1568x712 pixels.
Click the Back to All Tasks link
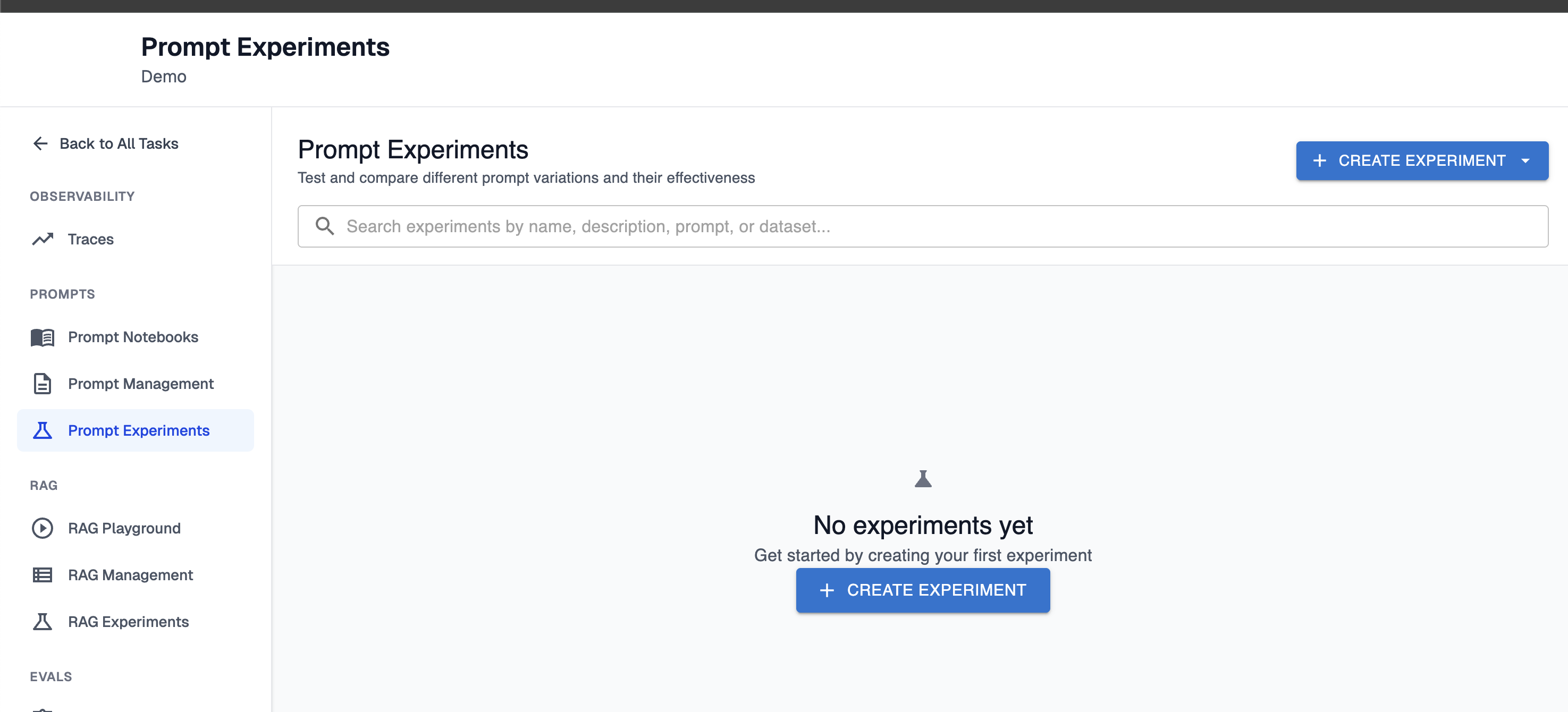pyautogui.click(x=119, y=143)
